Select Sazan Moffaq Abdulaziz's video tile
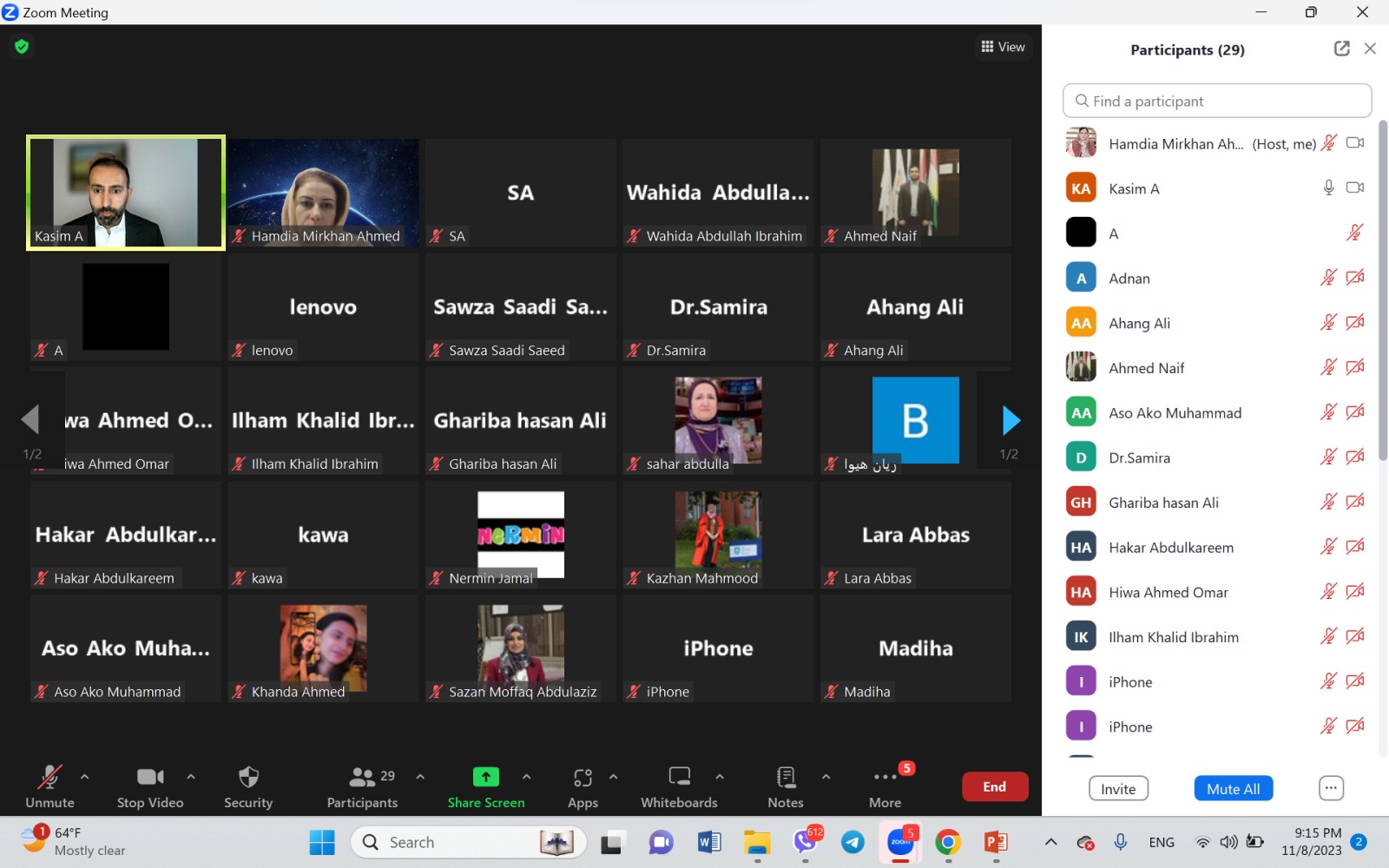 [521, 648]
